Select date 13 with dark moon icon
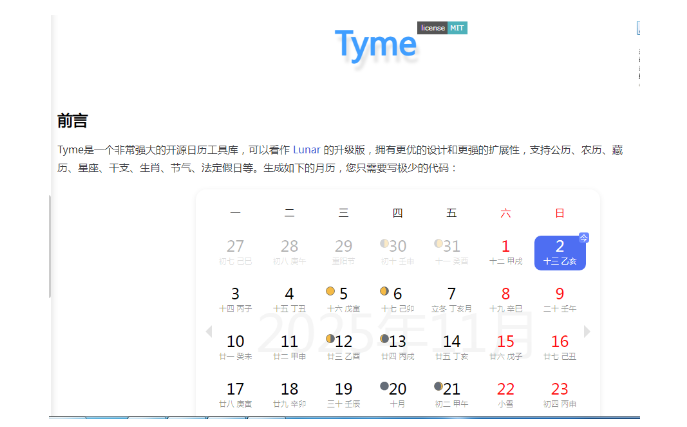 click(x=397, y=348)
